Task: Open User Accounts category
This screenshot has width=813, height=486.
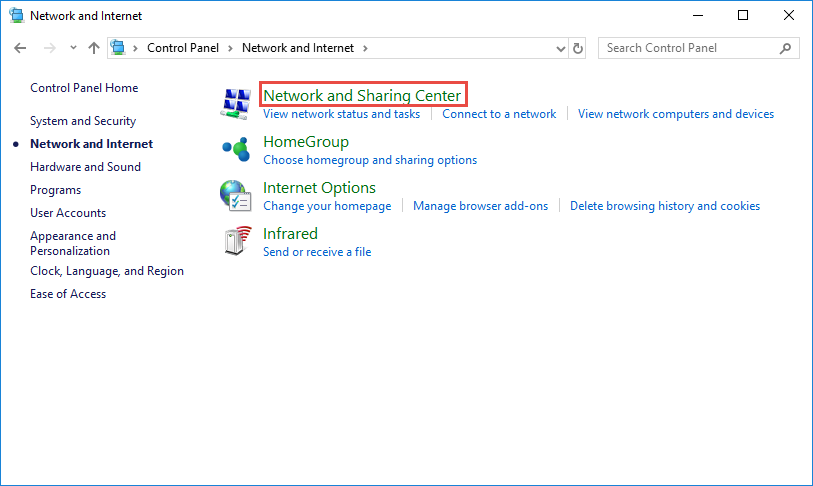Action: [68, 213]
